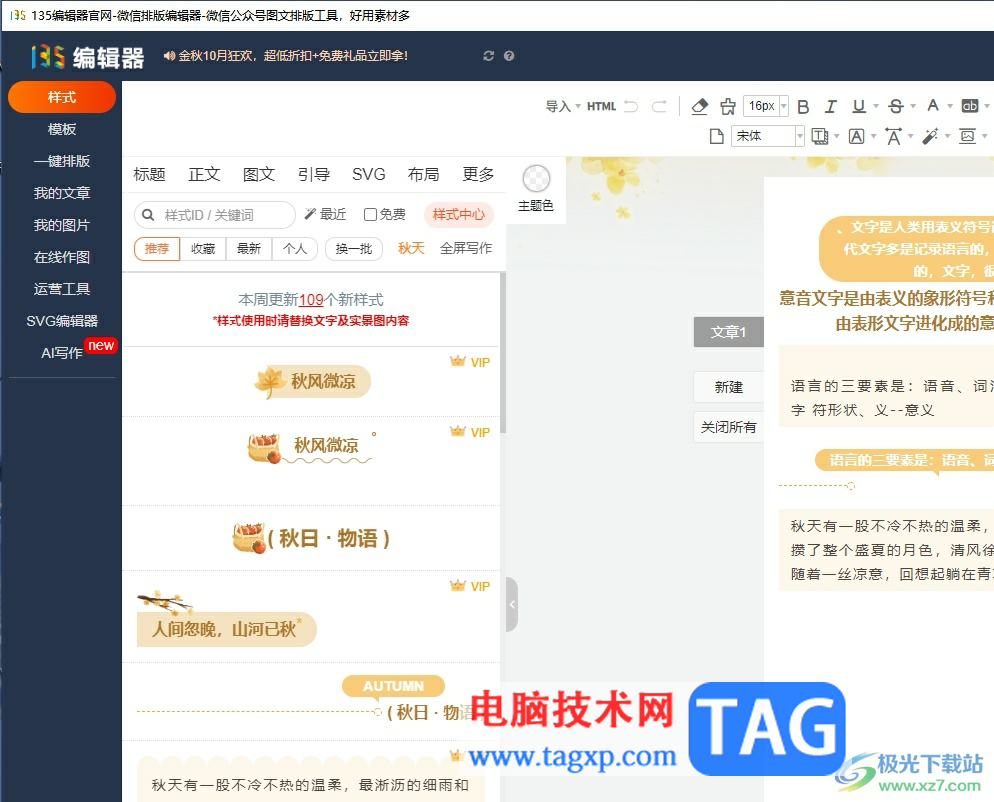The image size is (994, 802).
Task: Open the 标题 style tab
Action: pyautogui.click(x=150, y=174)
